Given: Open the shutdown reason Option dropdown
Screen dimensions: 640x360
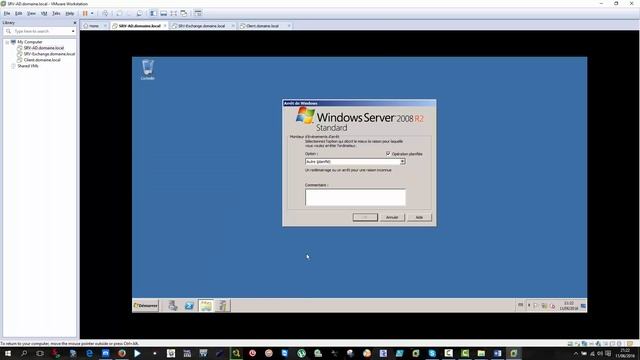Looking at the screenshot, I should pyautogui.click(x=355, y=162).
